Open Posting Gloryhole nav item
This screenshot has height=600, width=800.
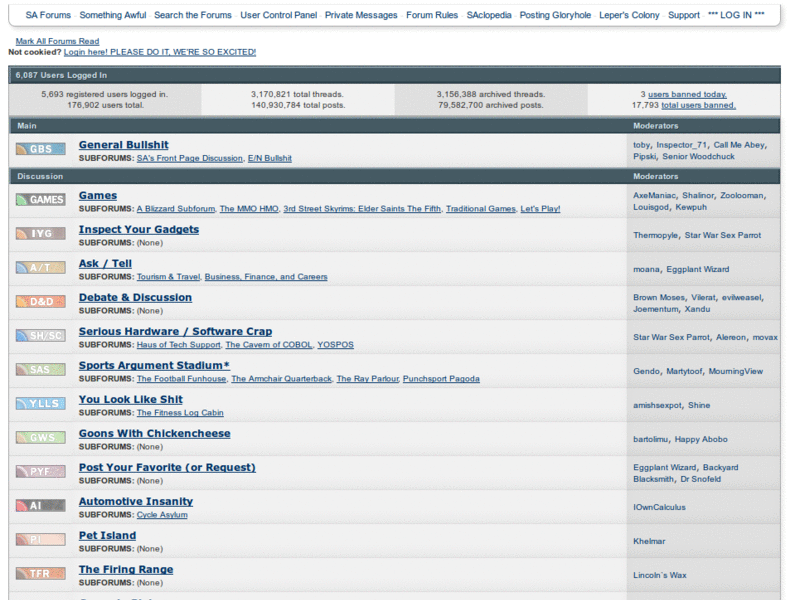pyautogui.click(x=555, y=15)
